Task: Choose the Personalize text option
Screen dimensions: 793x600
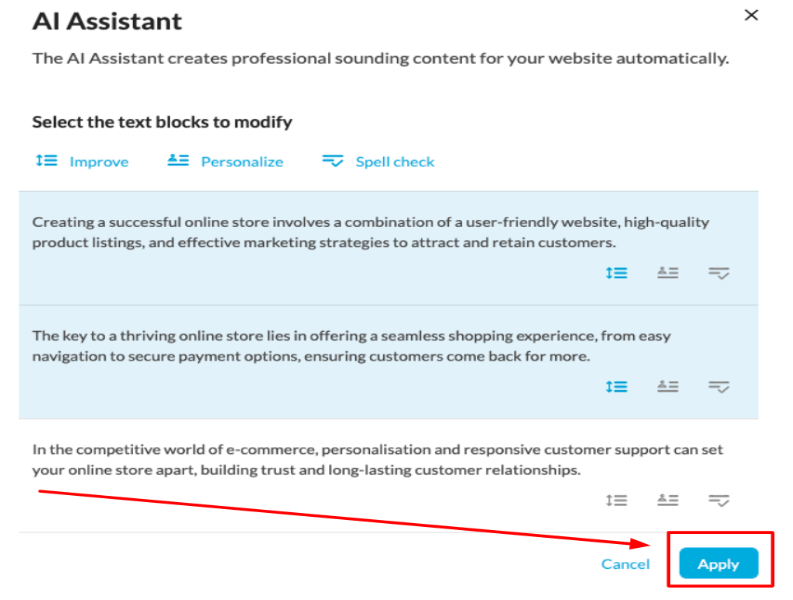Action: [242, 162]
